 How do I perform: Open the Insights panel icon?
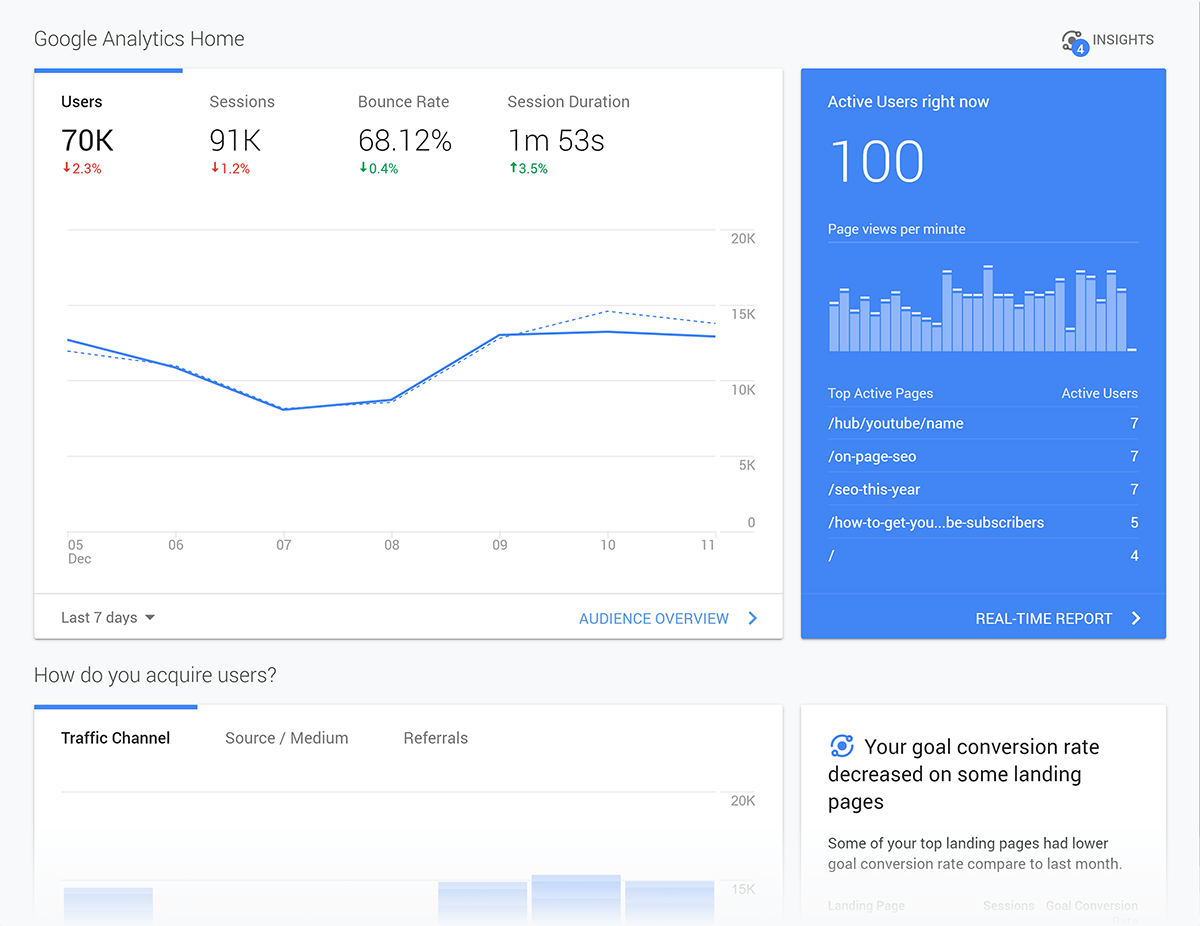[x=1071, y=40]
